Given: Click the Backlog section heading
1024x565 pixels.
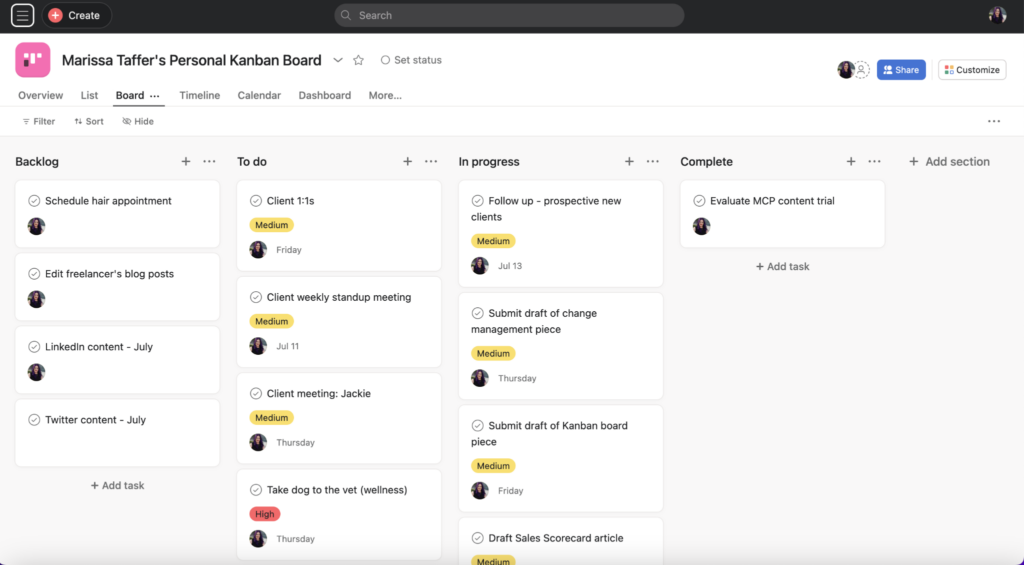Looking at the screenshot, I should point(37,161).
